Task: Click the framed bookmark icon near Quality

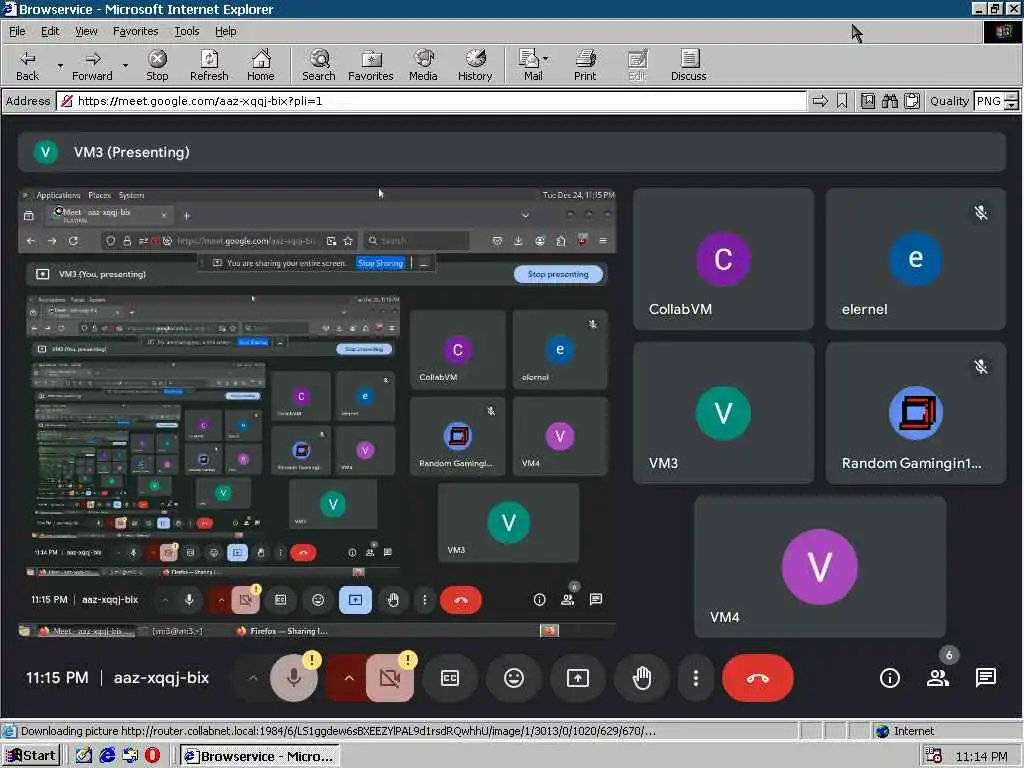Action: coord(868,101)
